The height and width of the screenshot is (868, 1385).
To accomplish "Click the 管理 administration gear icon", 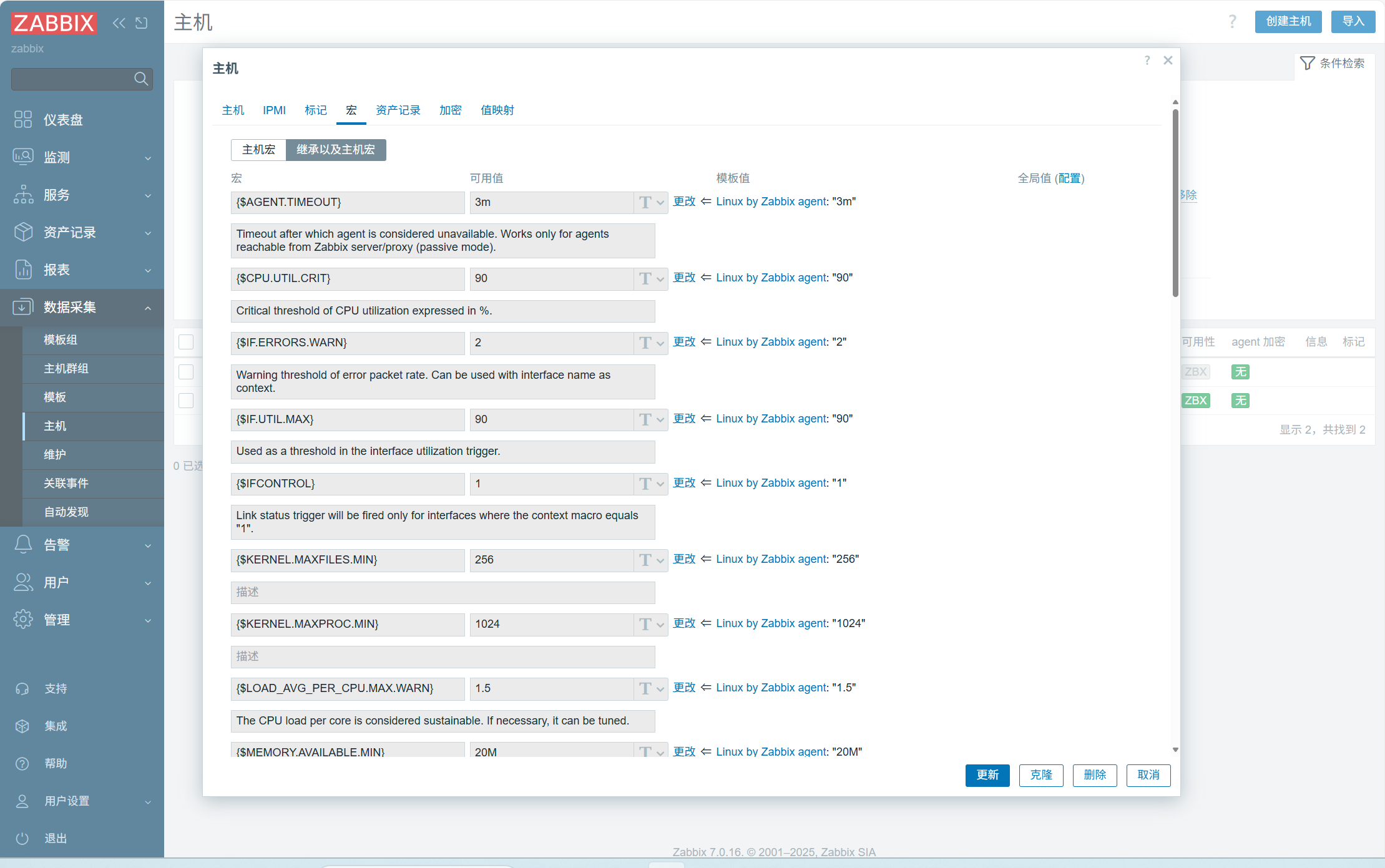I will coord(23,620).
